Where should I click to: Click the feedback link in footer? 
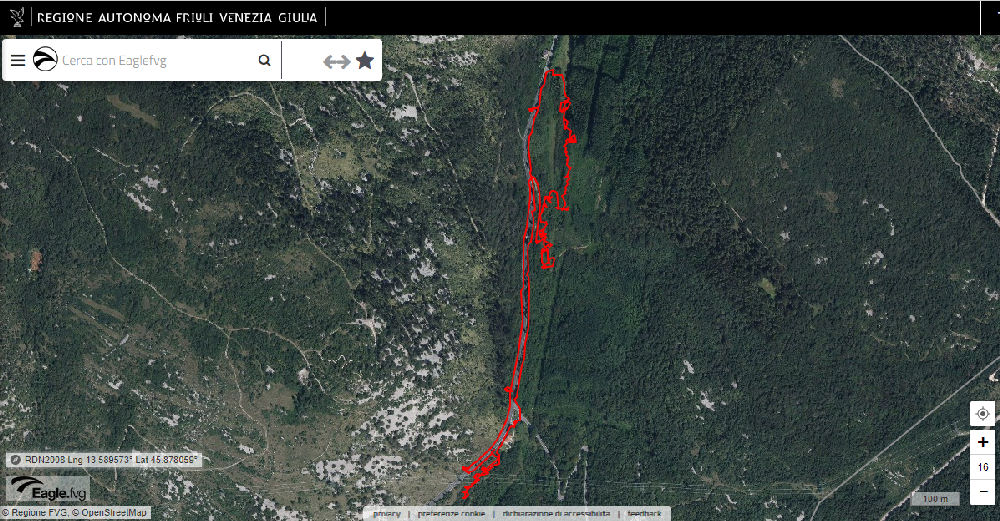coord(644,514)
